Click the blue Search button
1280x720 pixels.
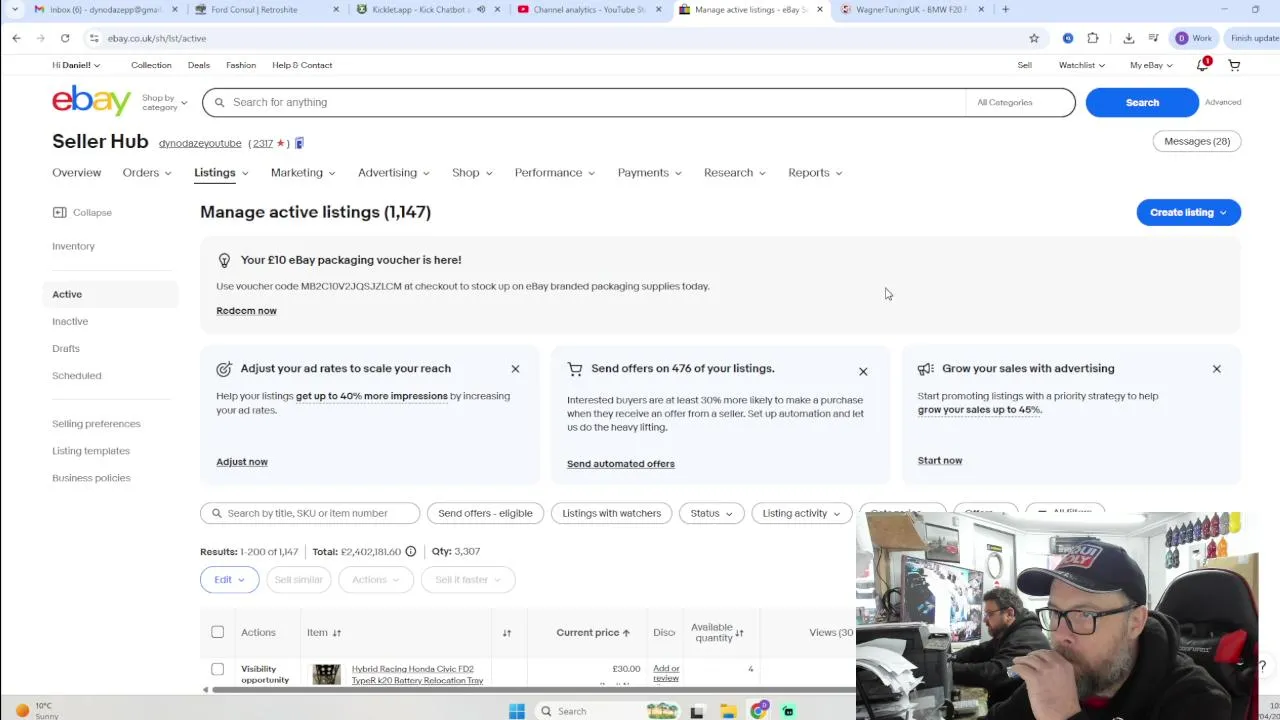(x=1142, y=102)
